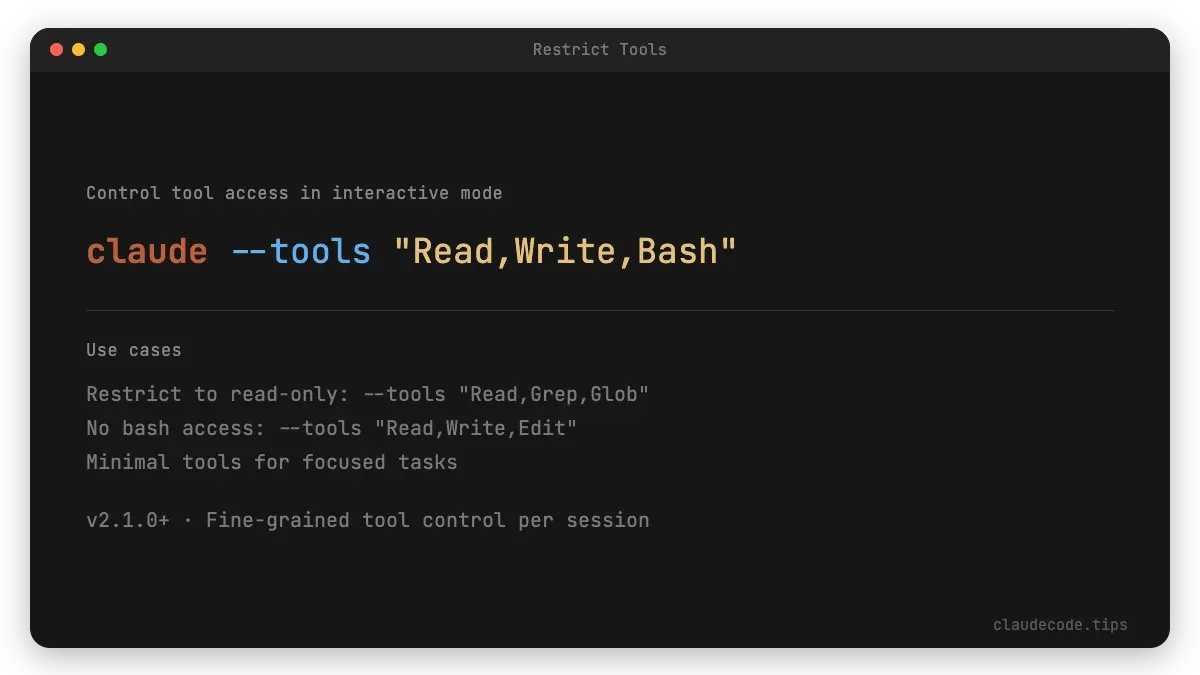Image resolution: width=1200 pixels, height=675 pixels.
Task: Click the Use cases section heading
Action: click(133, 350)
